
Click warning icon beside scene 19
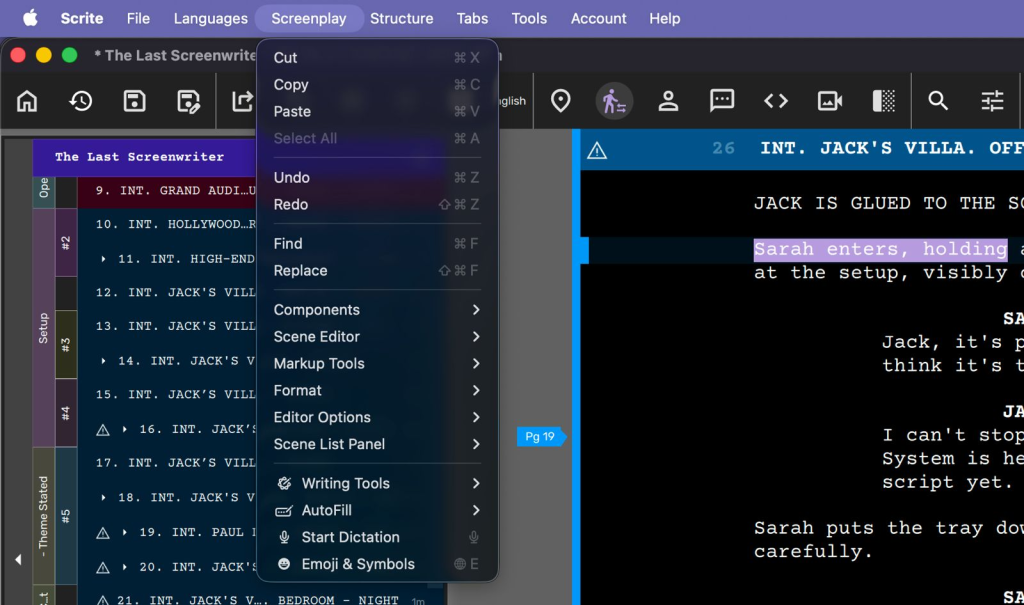point(103,533)
